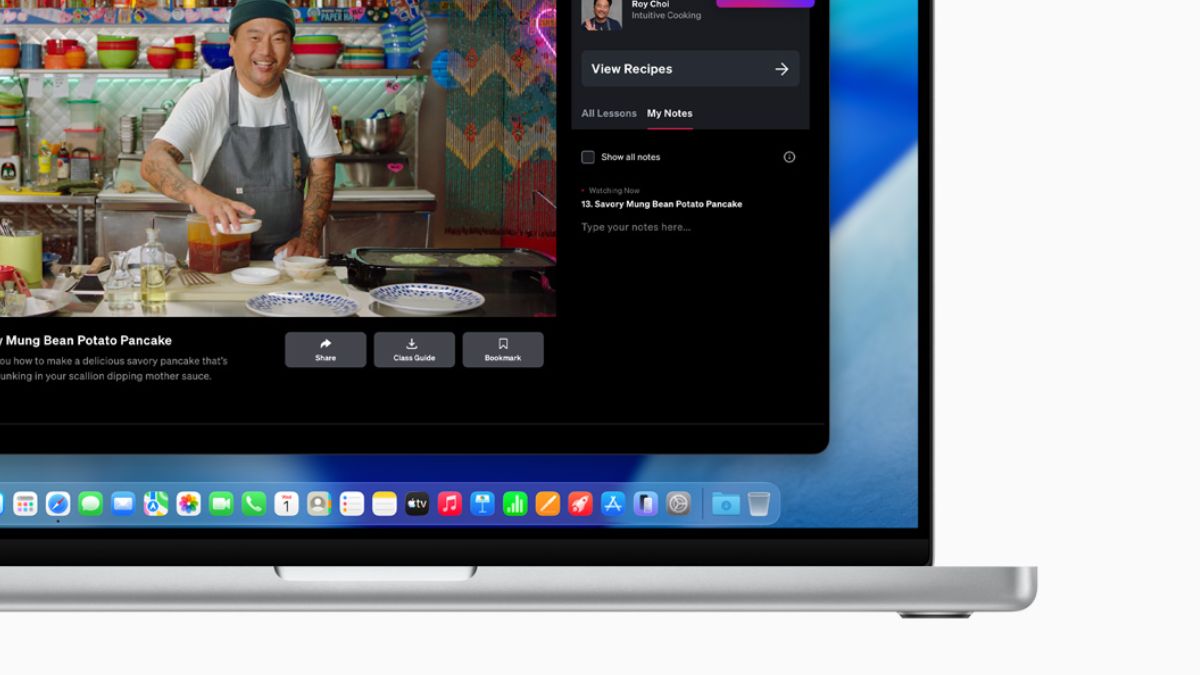Click the text 13. Savory Mung Bean Potato Pancake
1200x675 pixels.
pos(662,204)
